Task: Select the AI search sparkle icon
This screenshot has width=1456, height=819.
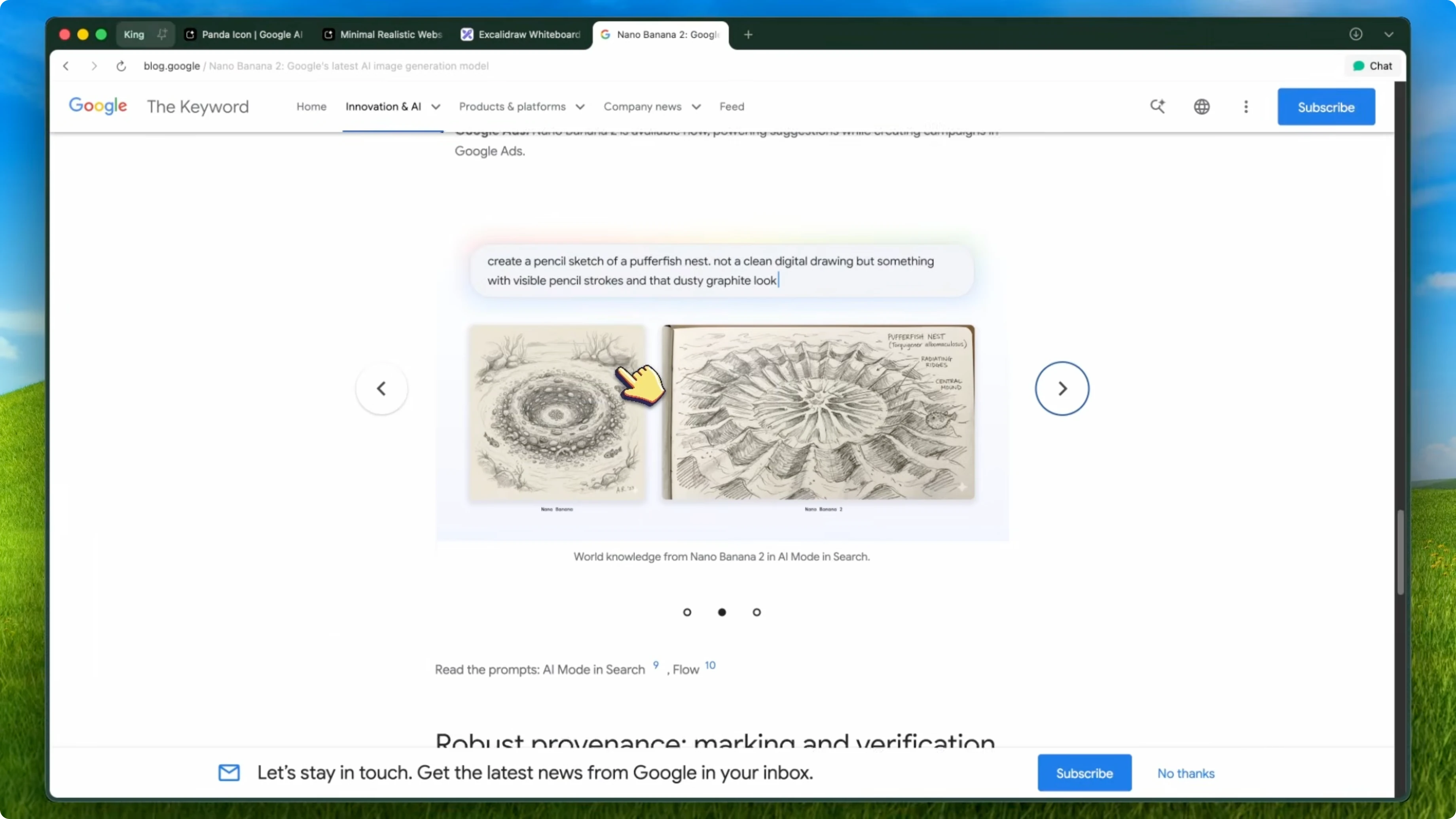Action: point(1158,106)
